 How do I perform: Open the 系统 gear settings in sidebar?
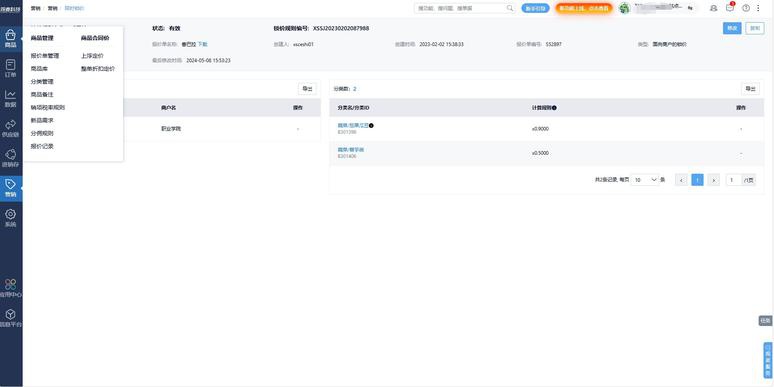10,218
